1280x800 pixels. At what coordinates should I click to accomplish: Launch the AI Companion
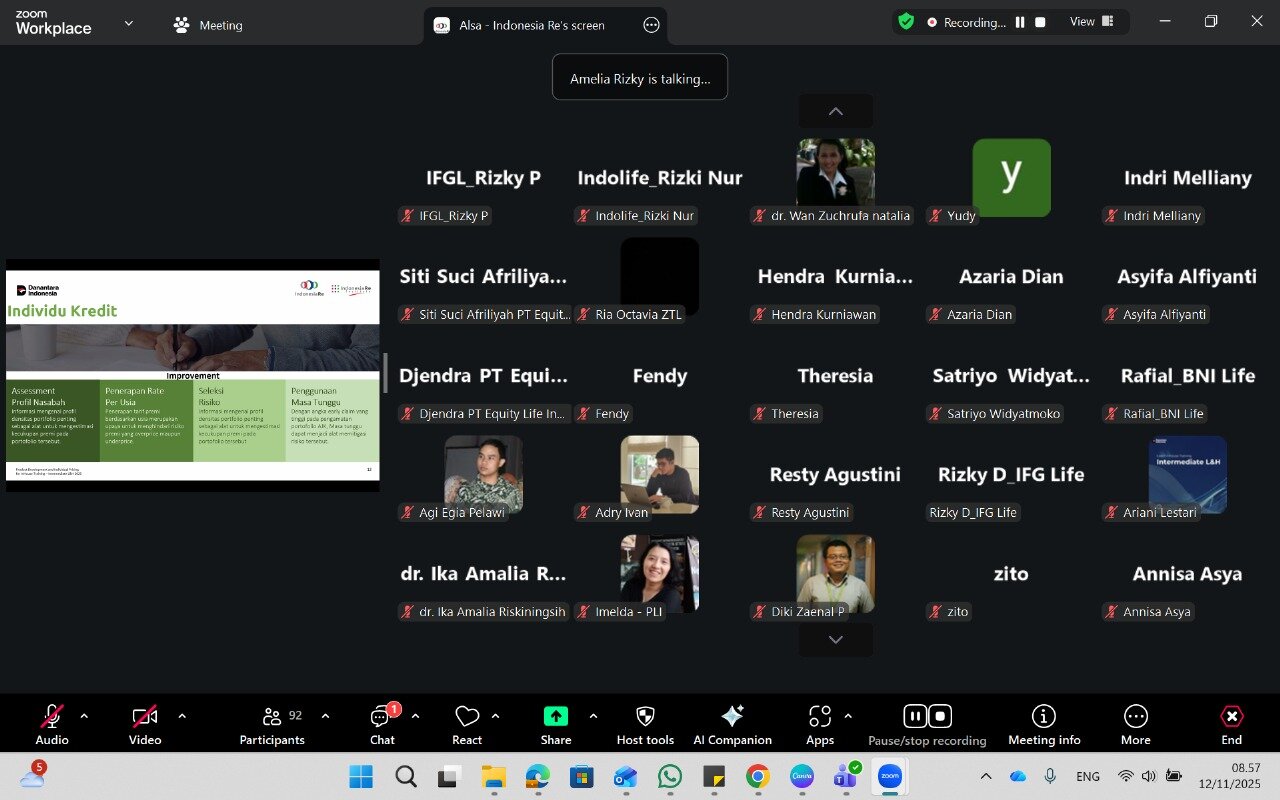click(x=732, y=724)
